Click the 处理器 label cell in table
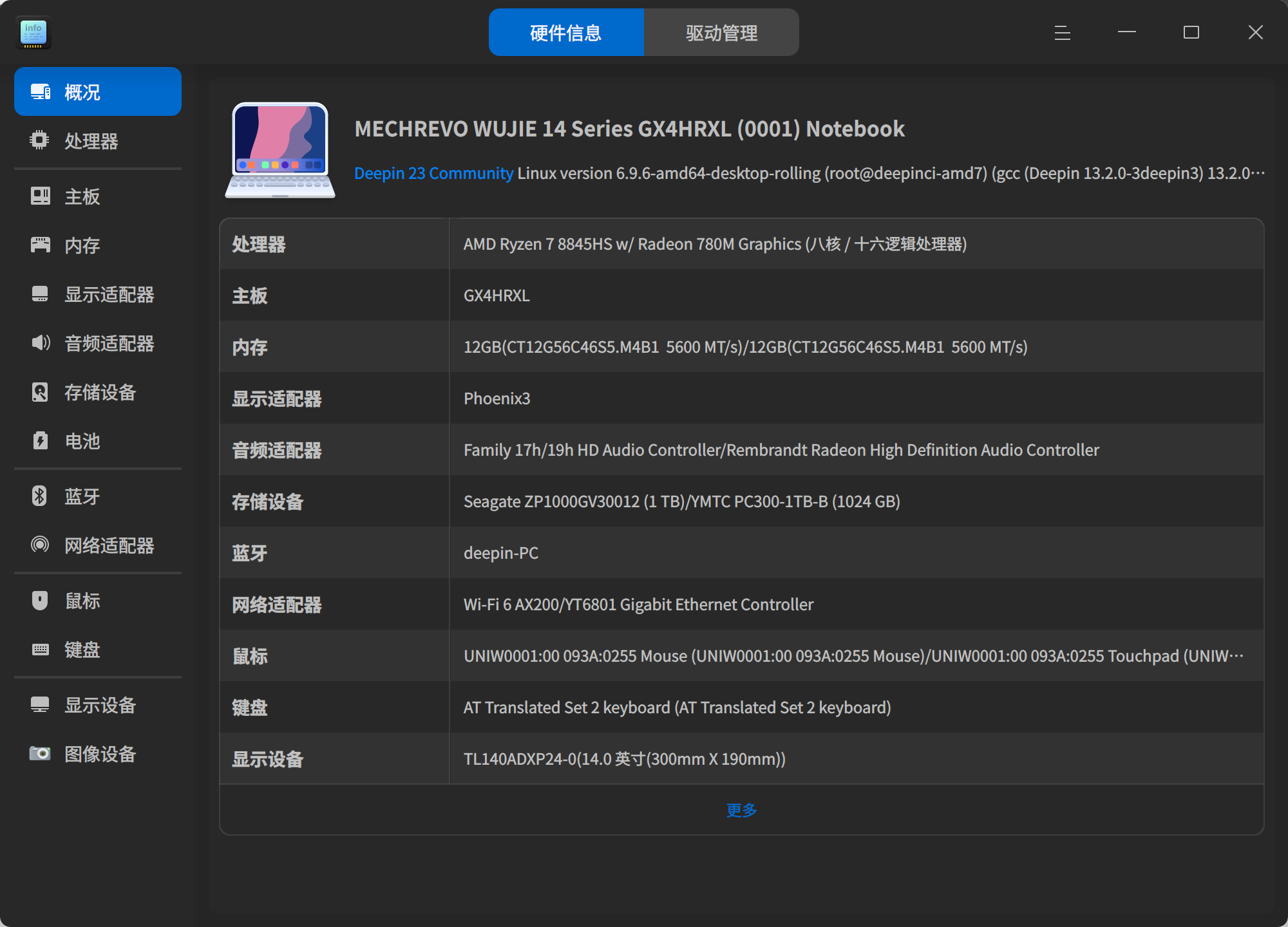The height and width of the screenshot is (927, 1288). click(x=334, y=244)
